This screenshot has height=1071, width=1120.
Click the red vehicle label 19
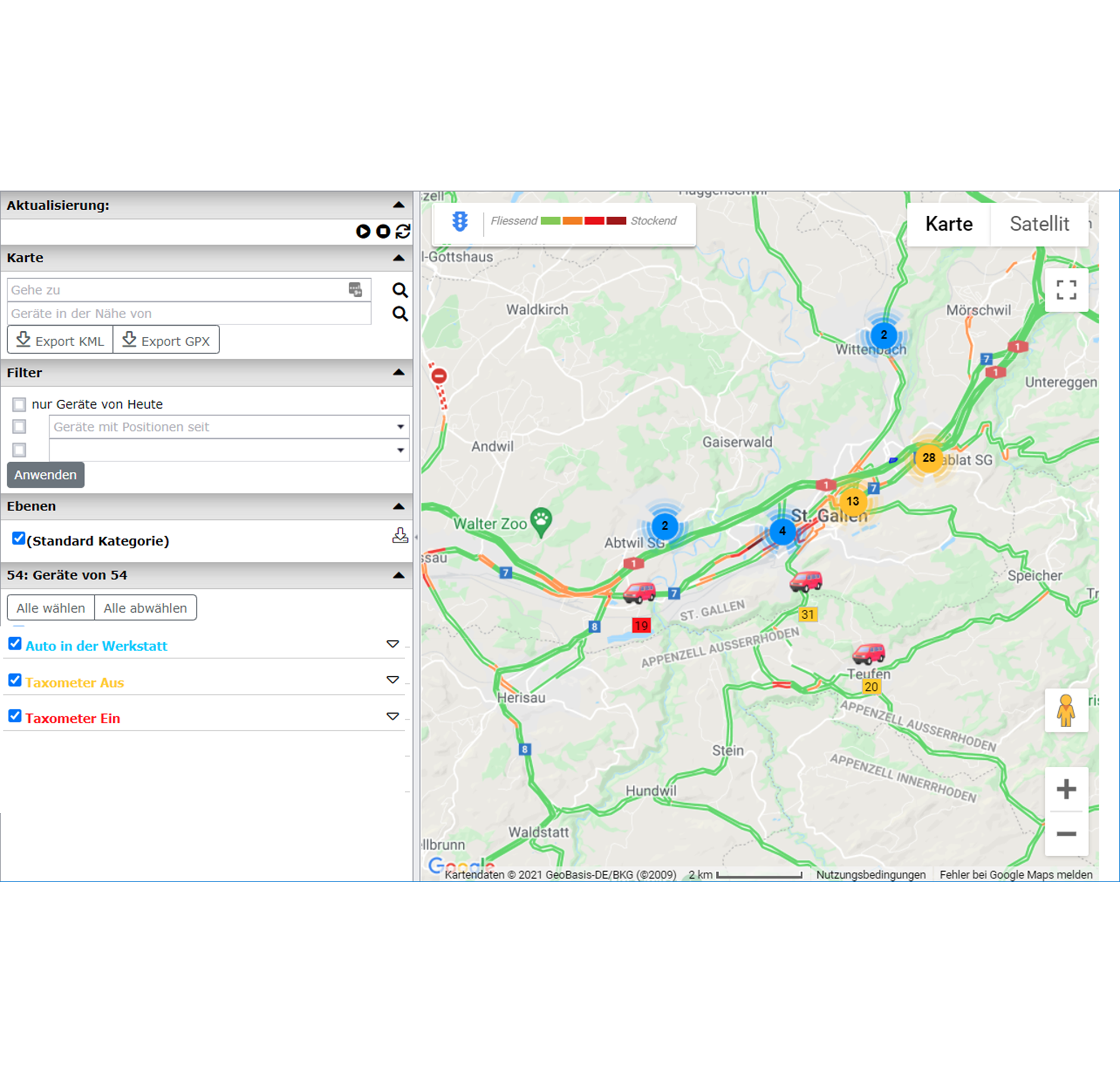(641, 625)
